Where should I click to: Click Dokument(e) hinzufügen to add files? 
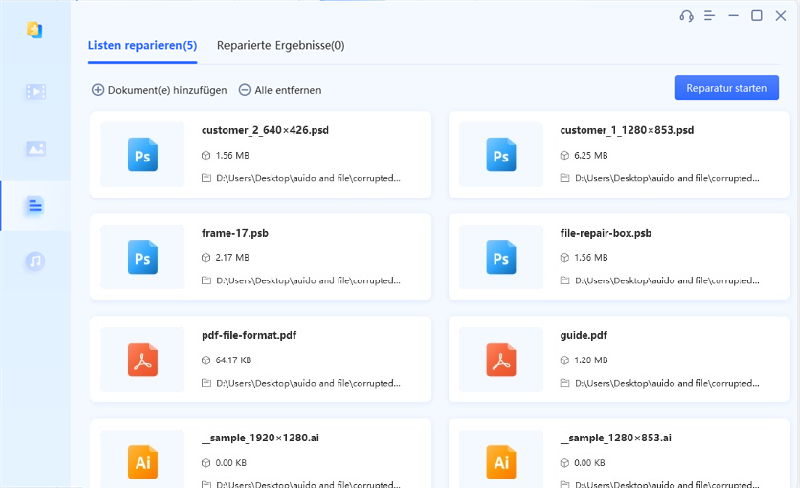tap(160, 90)
